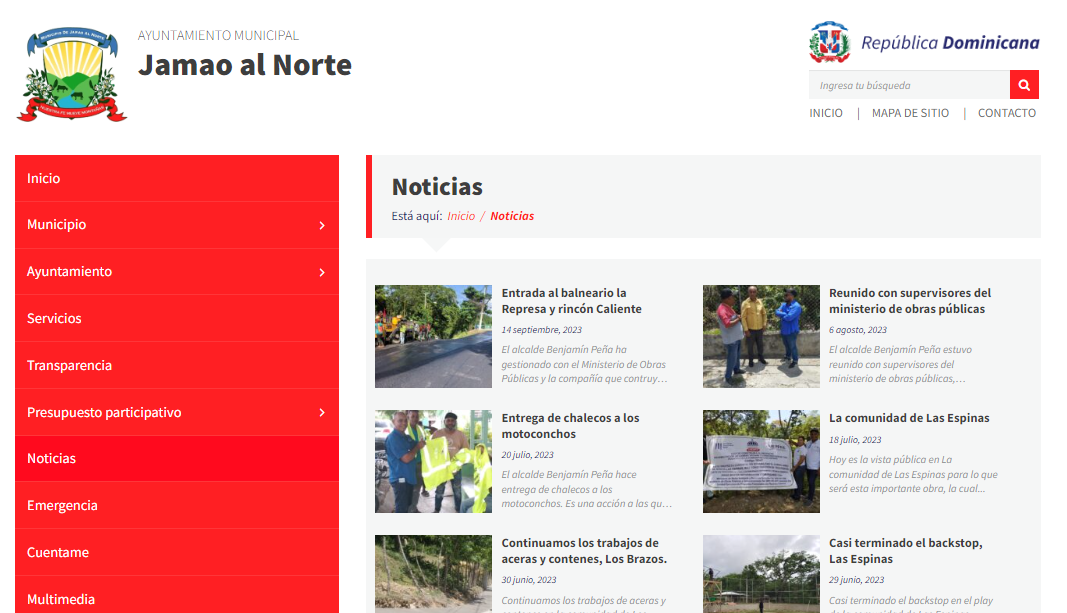Click the '30 junio, 2023' date text
The image size is (1067, 613).
coord(529,580)
